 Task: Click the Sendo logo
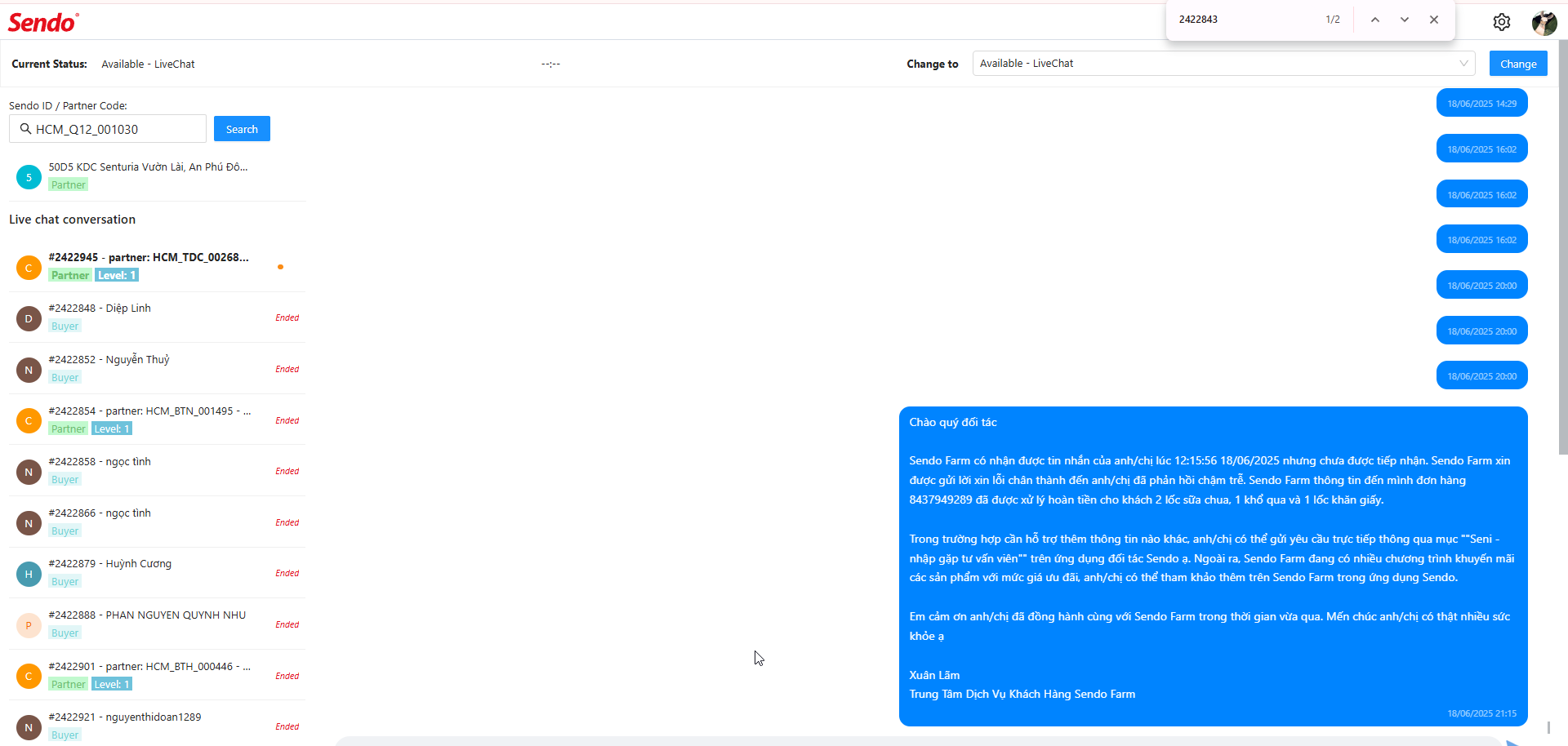click(43, 23)
